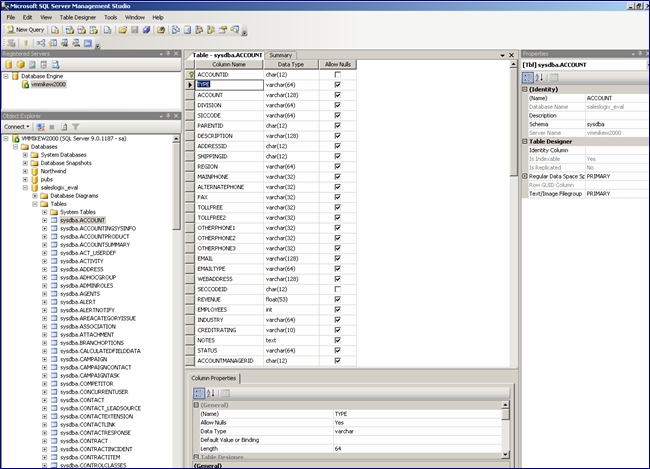Click the Description property field in Properties
The width and height of the screenshot is (650, 469).
tap(617, 116)
